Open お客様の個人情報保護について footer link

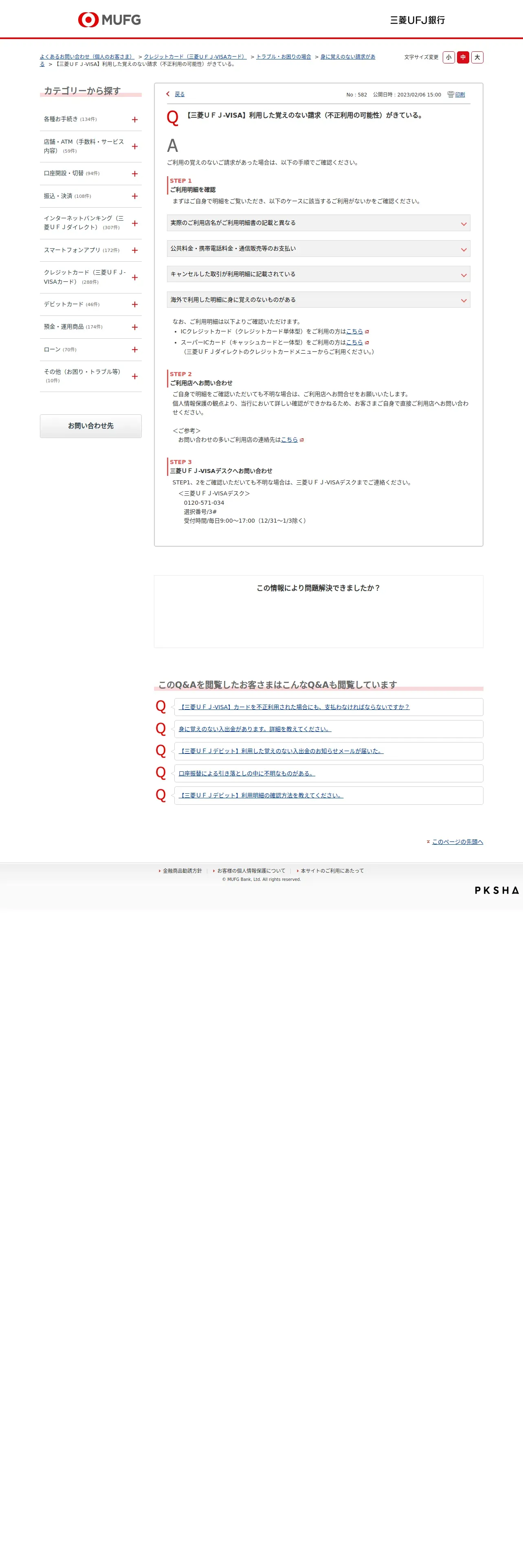[251, 871]
